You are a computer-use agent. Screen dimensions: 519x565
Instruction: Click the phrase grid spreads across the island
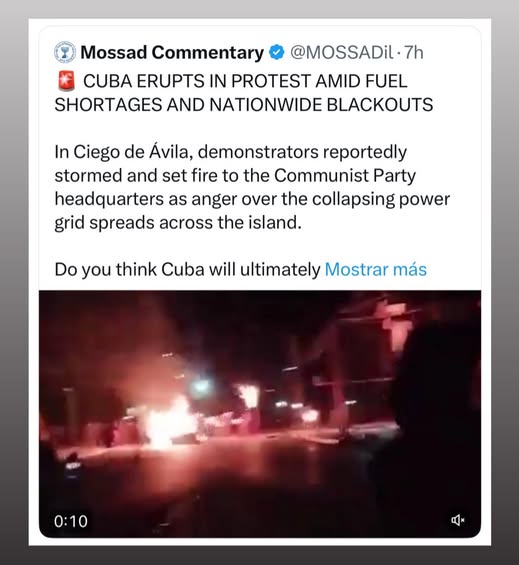tap(178, 222)
